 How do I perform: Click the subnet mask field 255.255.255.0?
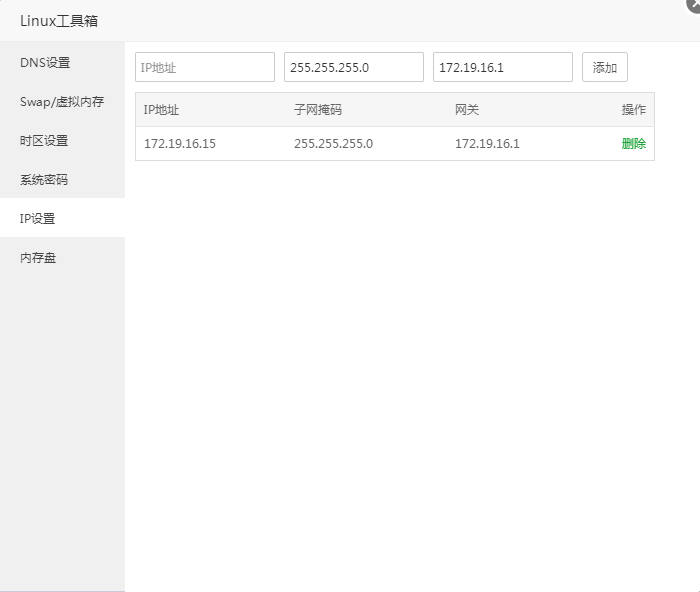pos(354,67)
